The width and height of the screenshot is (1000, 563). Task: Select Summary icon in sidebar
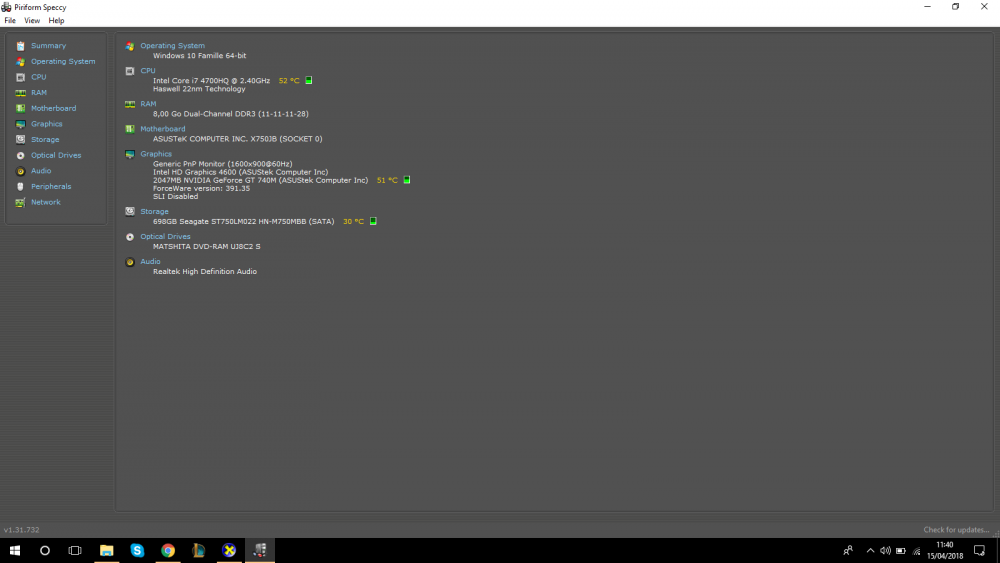[20, 46]
